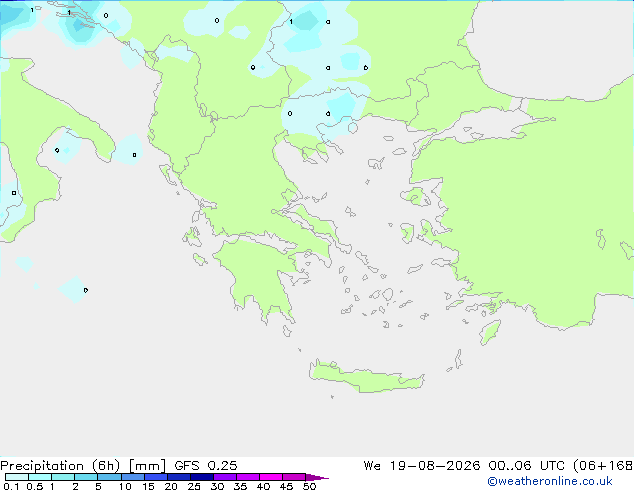Screen dimensions: 634x490
Task: Click the 'We 19-08-2026' date text
Action: pos(422,466)
